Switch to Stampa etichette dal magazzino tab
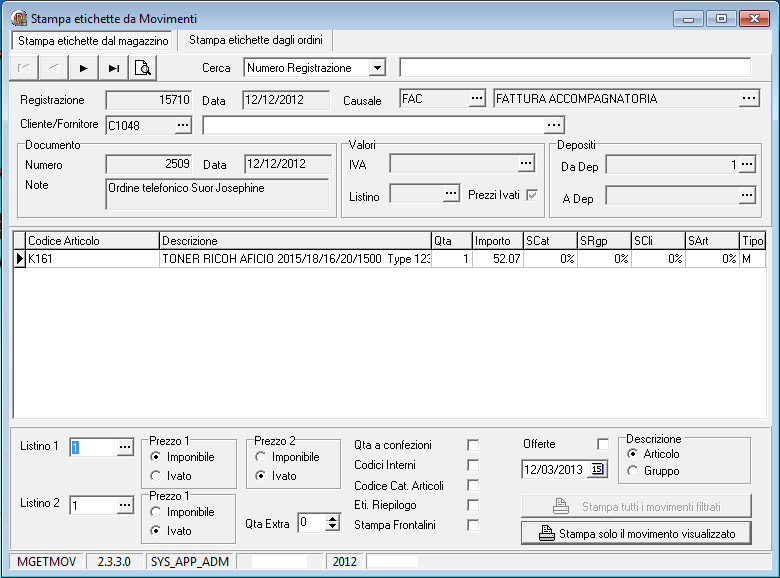The height and width of the screenshot is (578, 780). (93, 41)
